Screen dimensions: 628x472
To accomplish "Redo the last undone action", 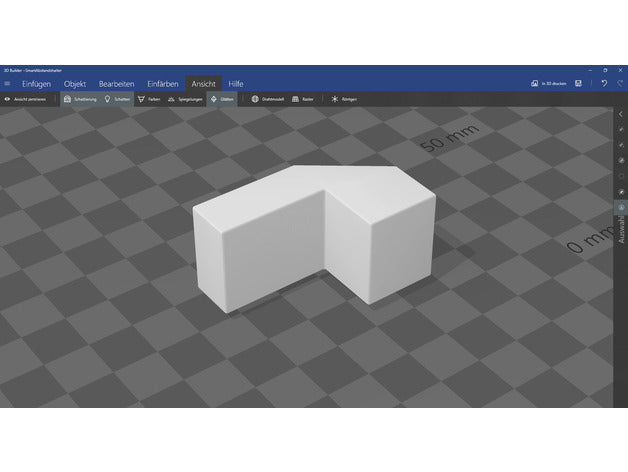I will 620,83.
